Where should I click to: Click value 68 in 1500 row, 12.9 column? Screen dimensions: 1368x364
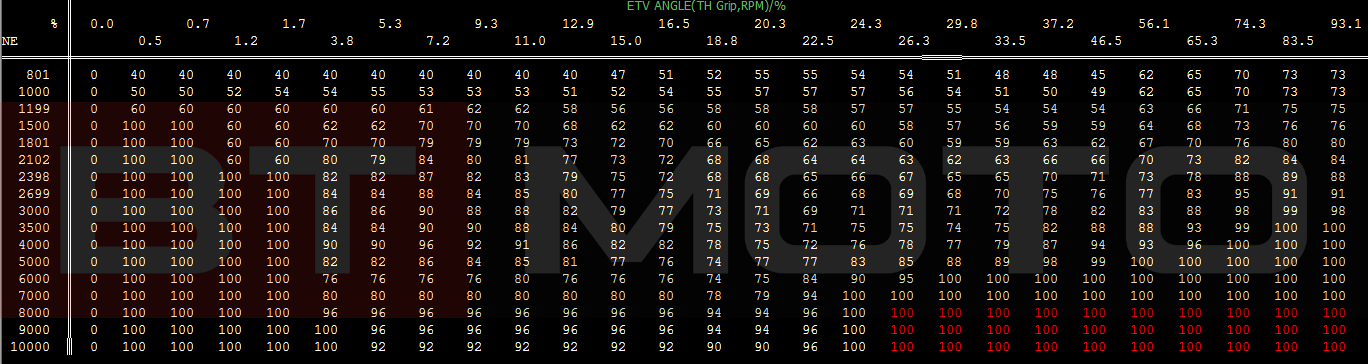click(x=570, y=125)
